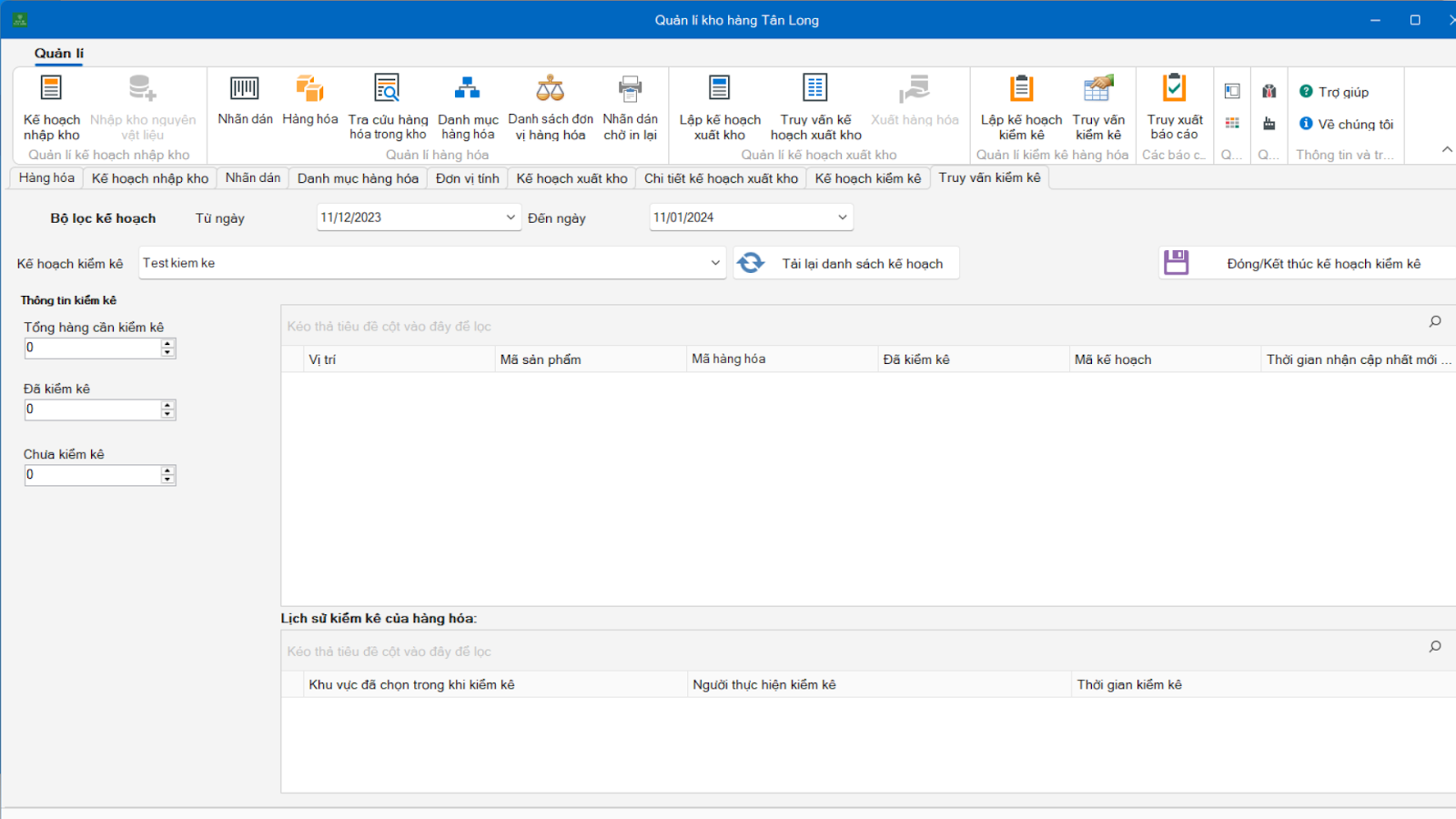
Task: Collapse the ribbon with chevron arrow
Action: tap(1447, 149)
